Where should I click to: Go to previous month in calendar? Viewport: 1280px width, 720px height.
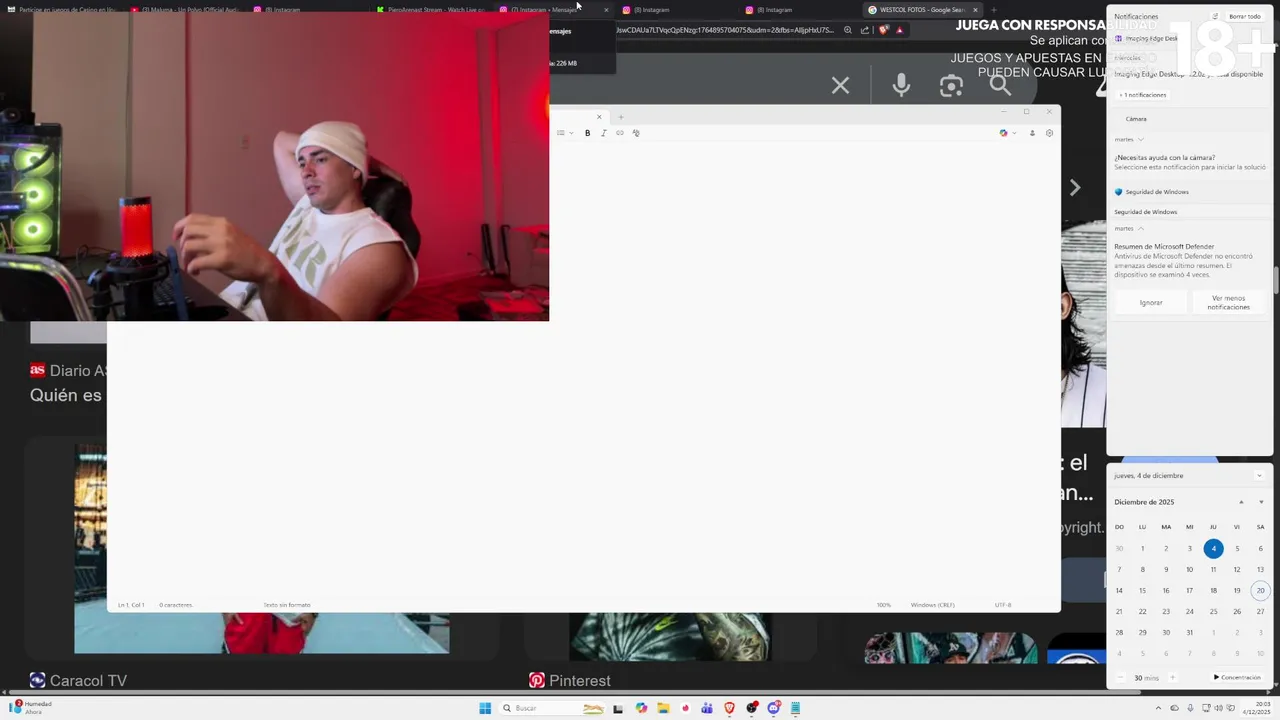(1241, 502)
